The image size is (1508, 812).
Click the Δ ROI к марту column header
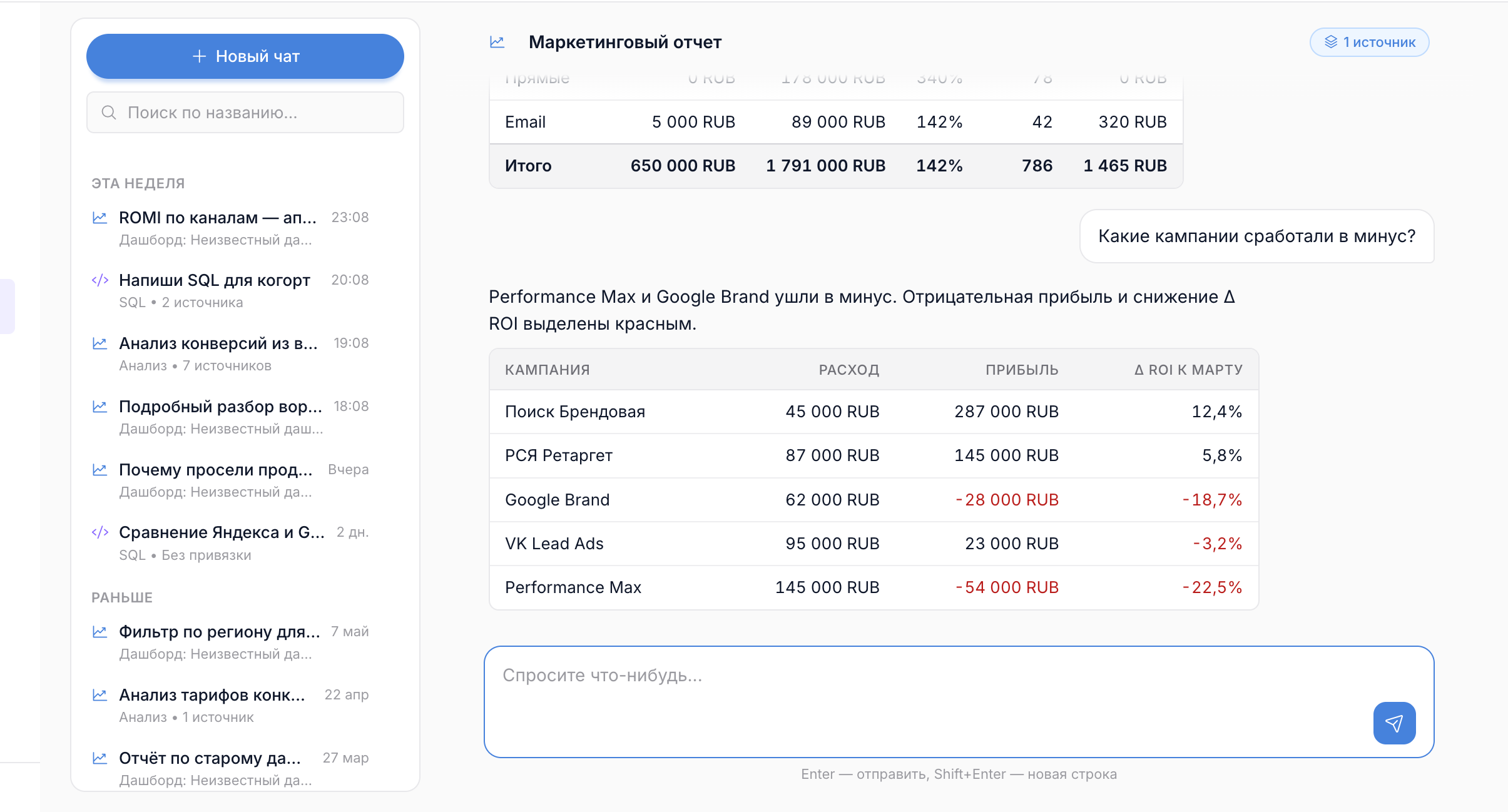click(x=1188, y=370)
